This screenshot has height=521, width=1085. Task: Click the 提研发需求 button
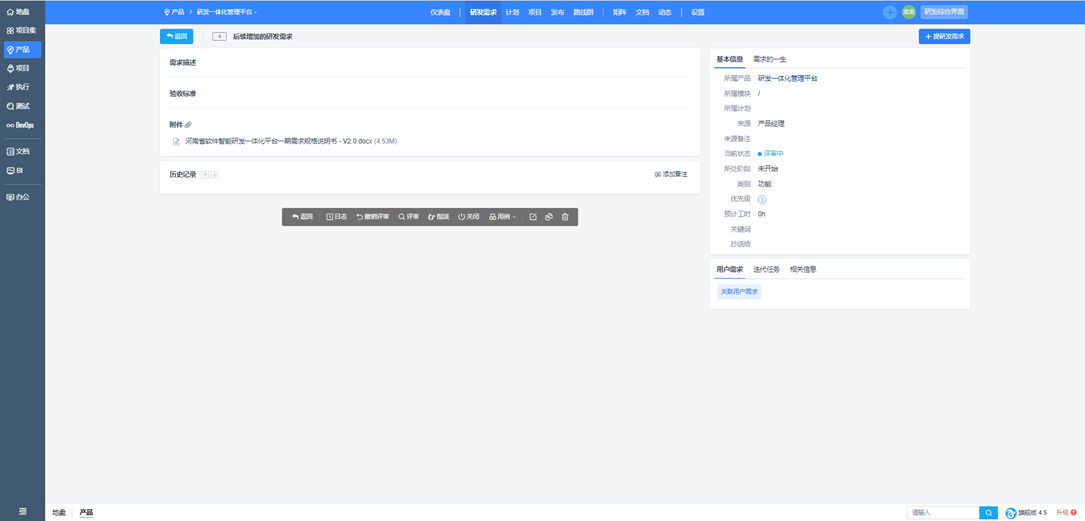[945, 36]
